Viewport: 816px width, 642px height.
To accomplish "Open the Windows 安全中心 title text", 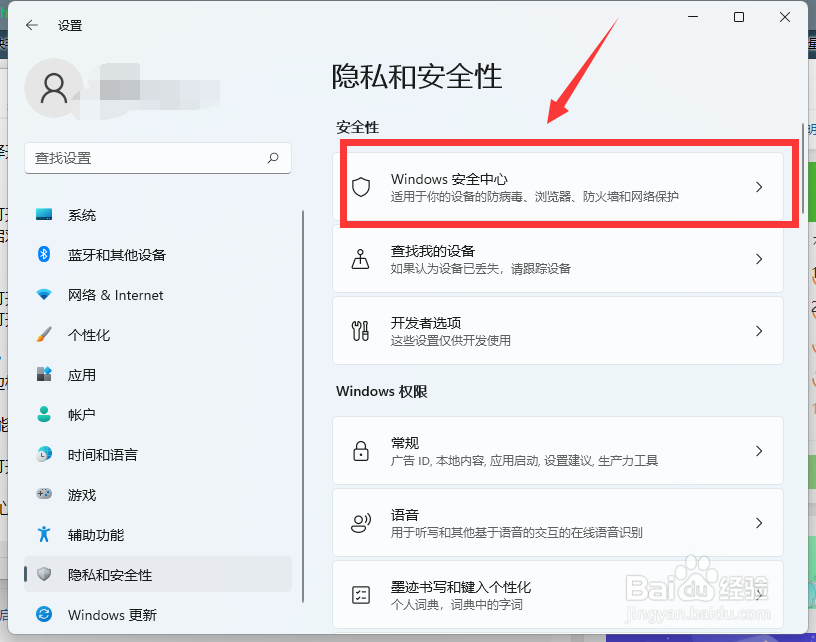I will [x=449, y=179].
